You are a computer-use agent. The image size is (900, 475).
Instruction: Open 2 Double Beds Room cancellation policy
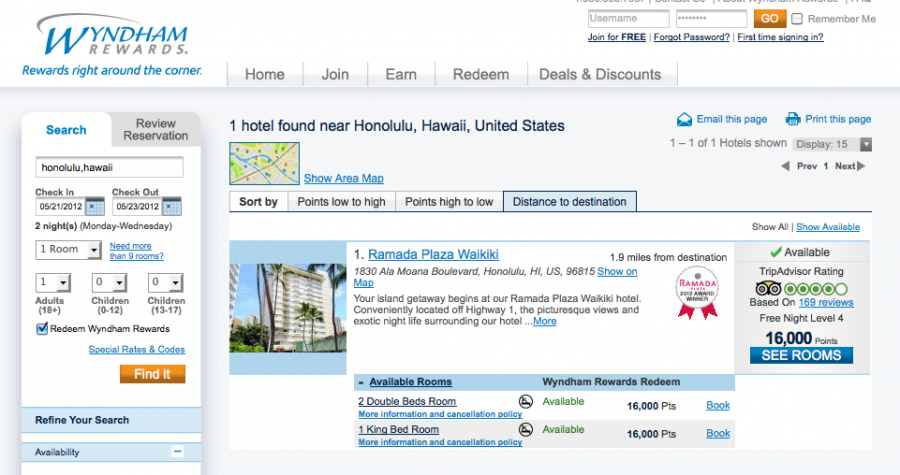click(x=440, y=414)
